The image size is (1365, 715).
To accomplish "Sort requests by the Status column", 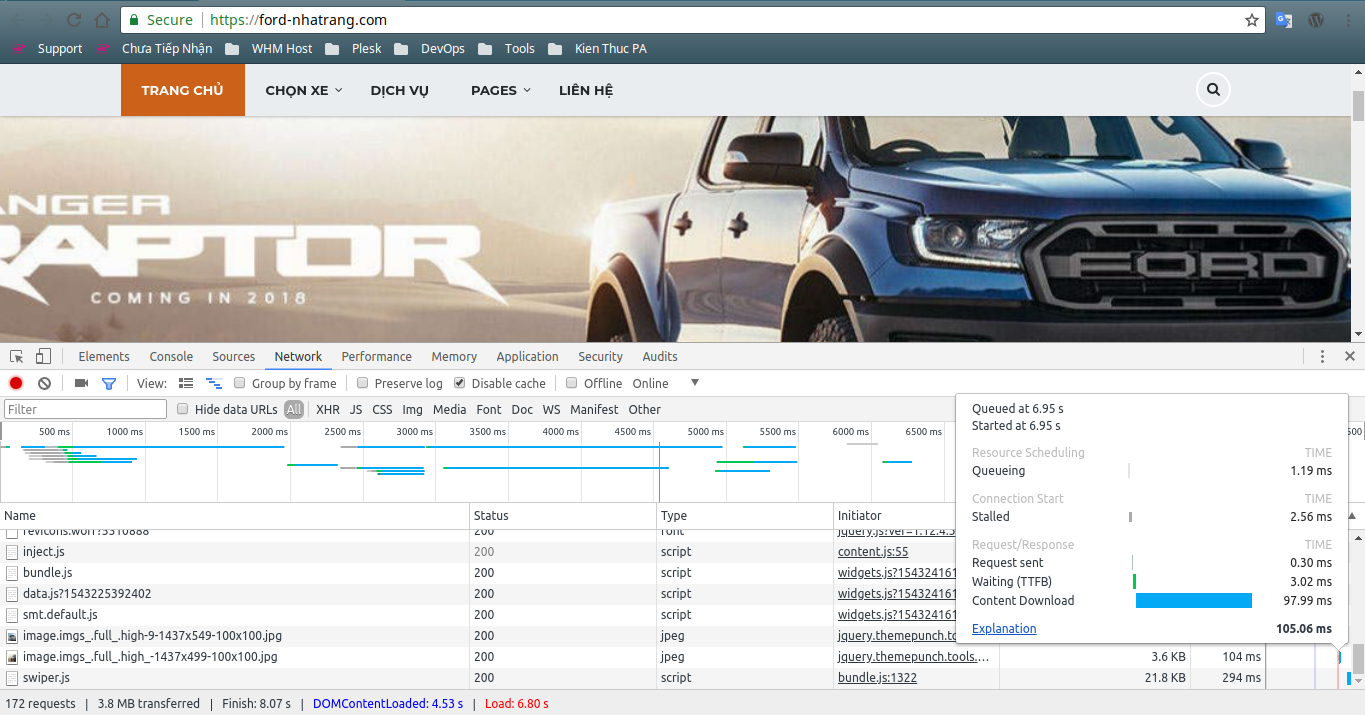I will click(x=563, y=516).
